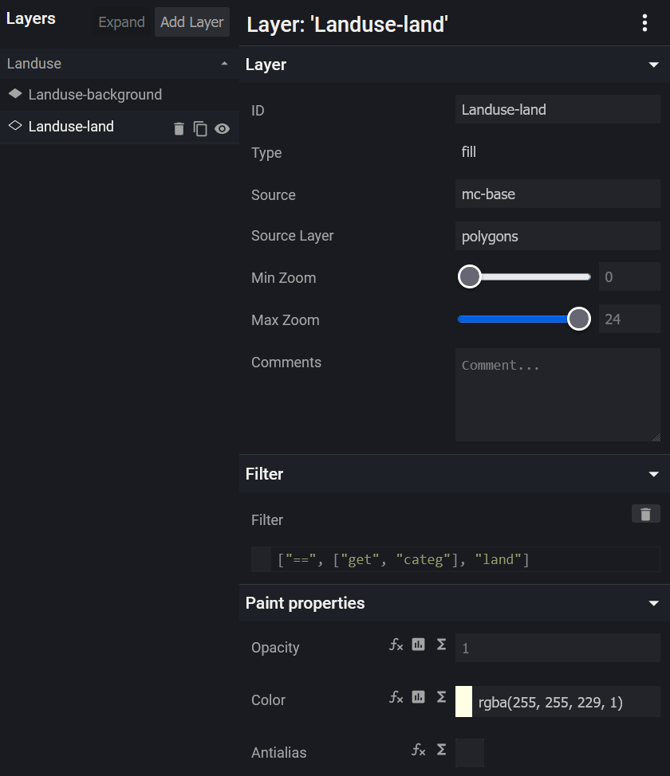Click the Max Zoom slider handle
The height and width of the screenshot is (776, 670).
[x=579, y=319]
